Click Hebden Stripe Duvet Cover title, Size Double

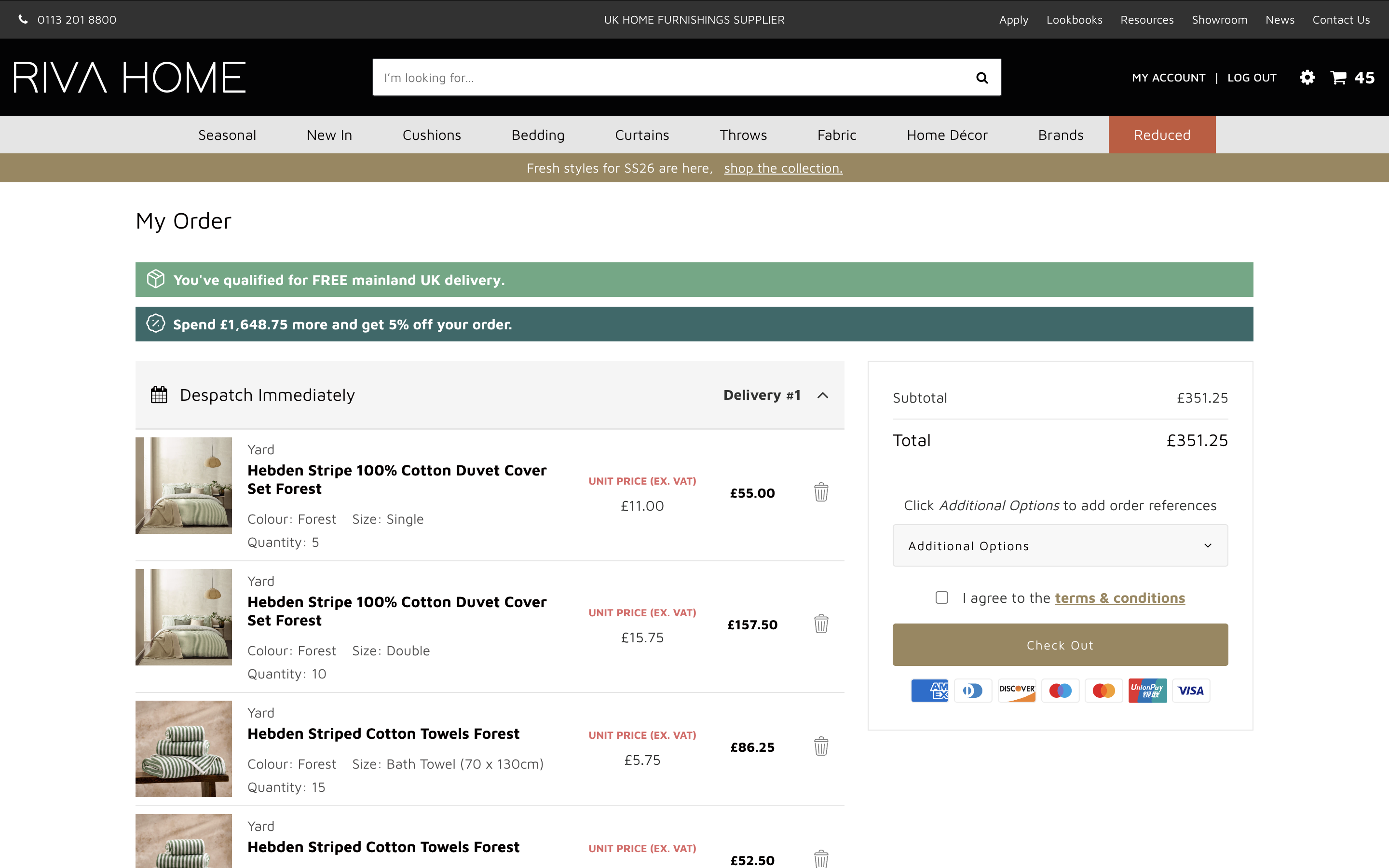(396, 611)
